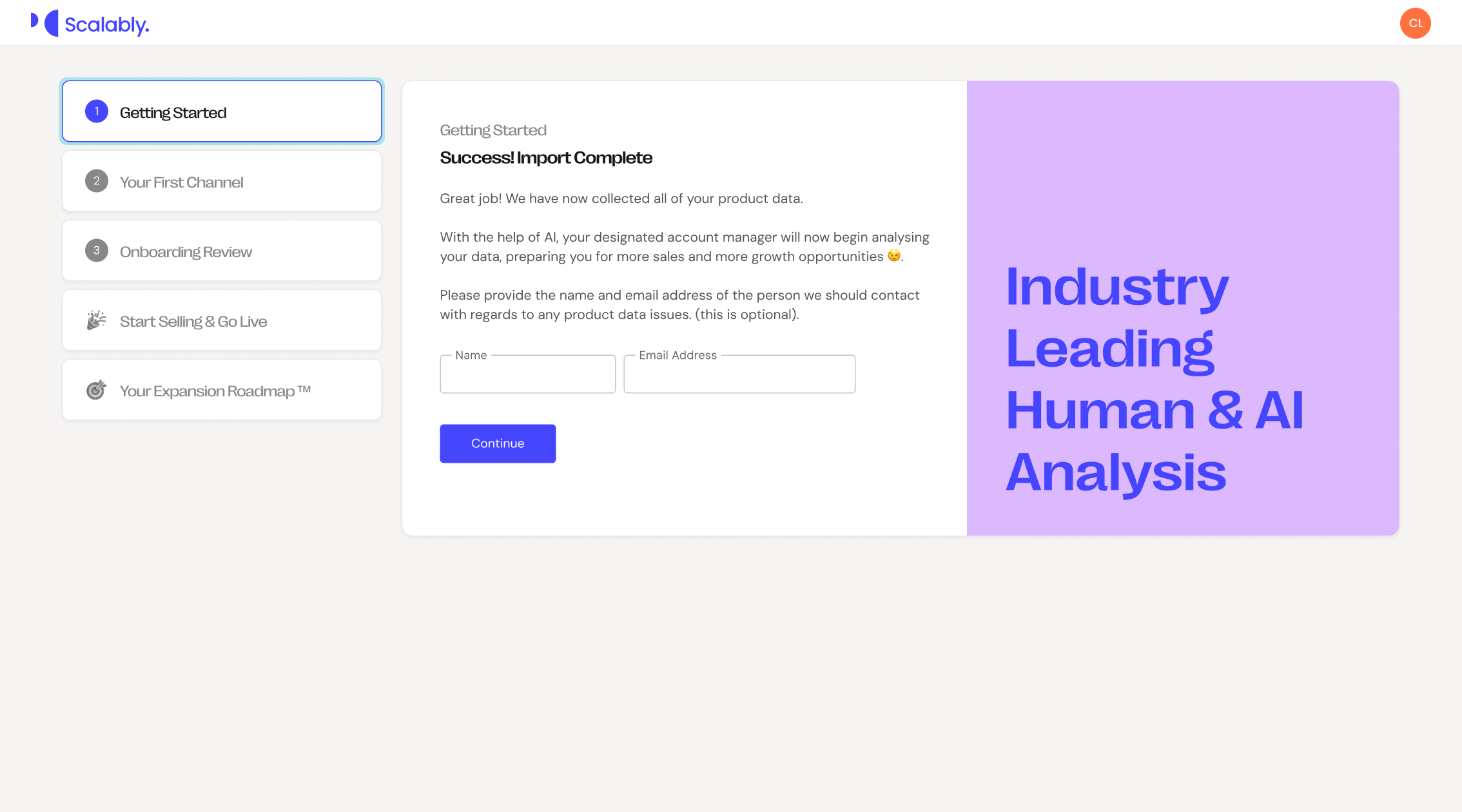
Task: Open the Onboarding Review step
Action: tap(186, 252)
